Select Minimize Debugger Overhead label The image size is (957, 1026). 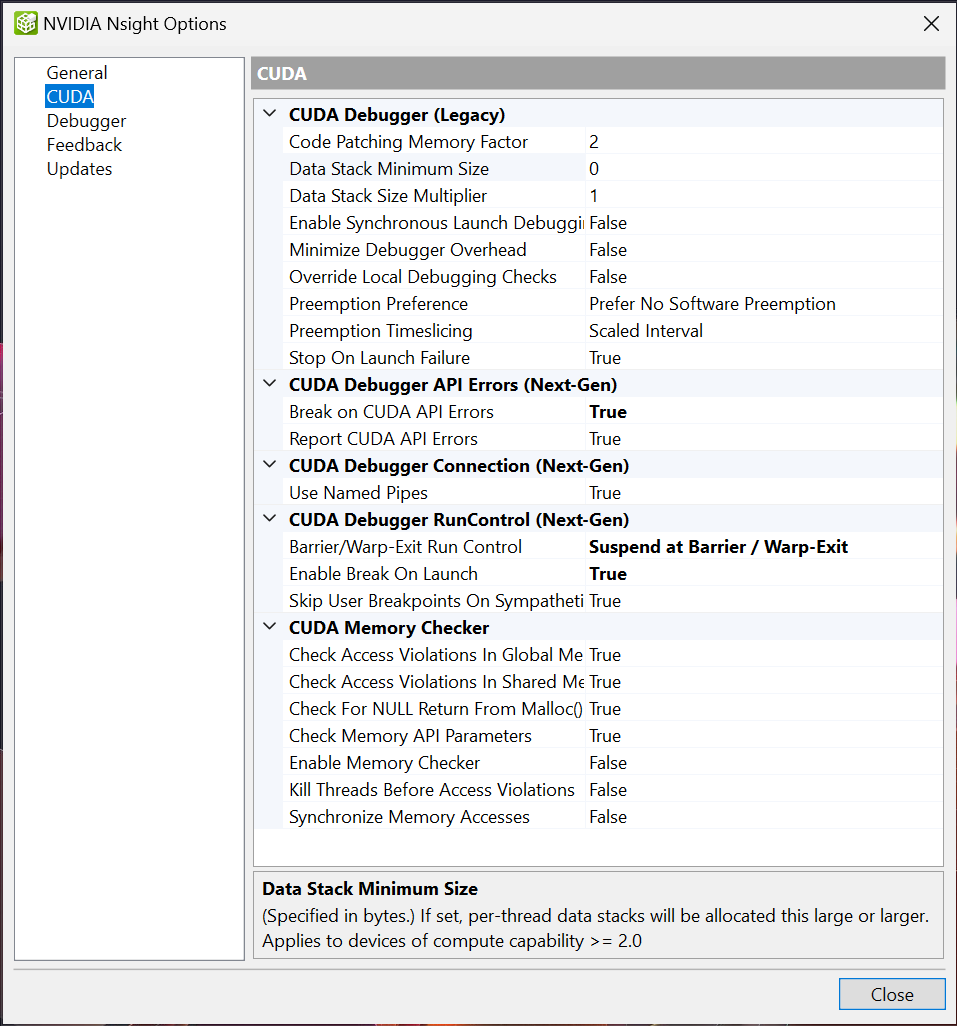[408, 249]
